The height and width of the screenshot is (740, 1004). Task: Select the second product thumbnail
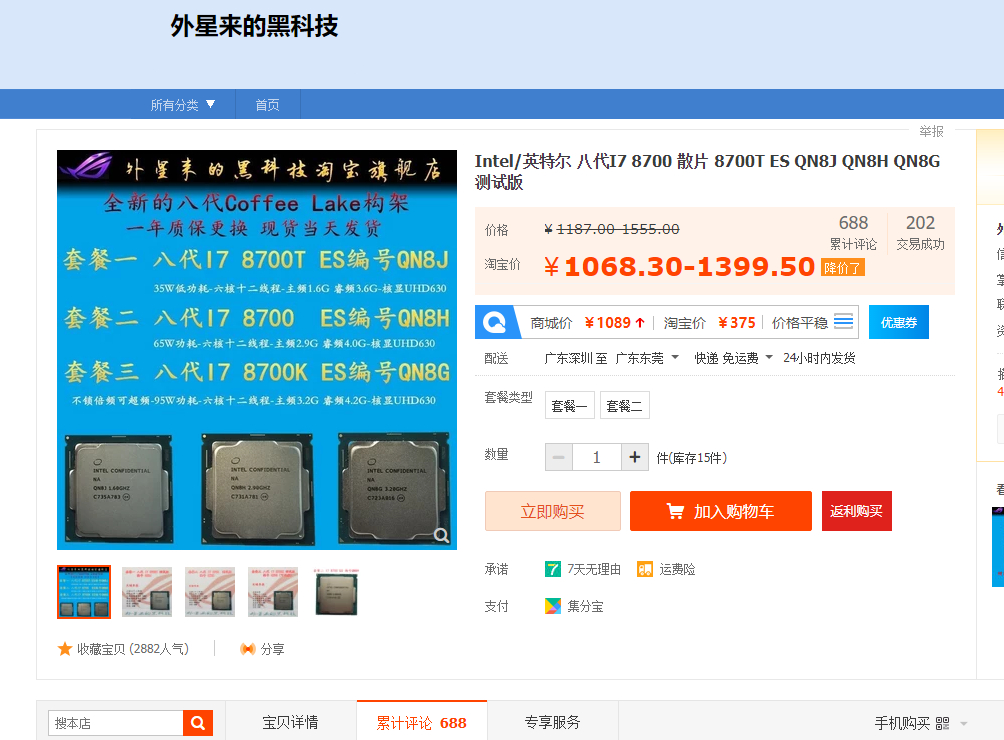pos(147,591)
